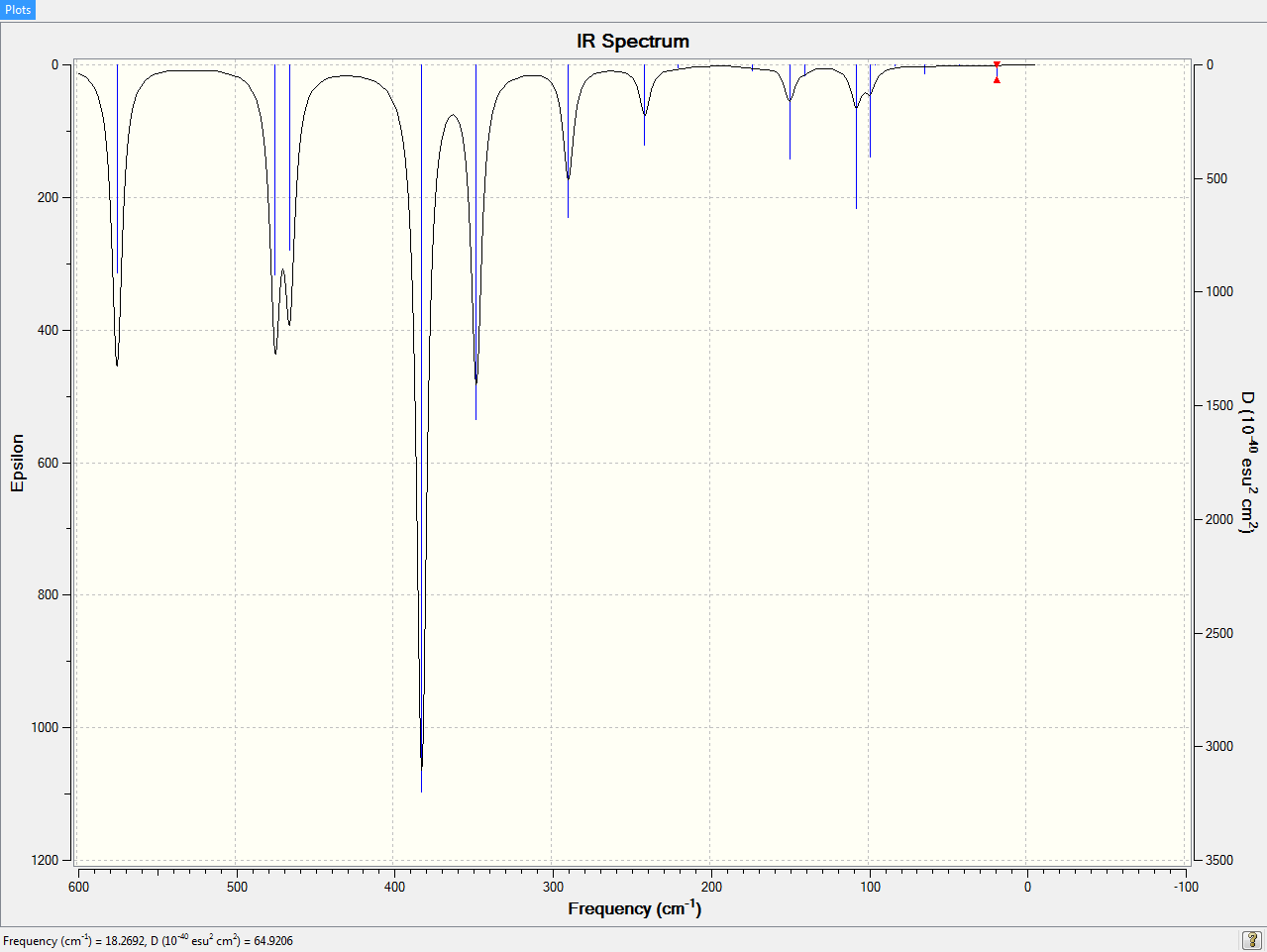Click the 100 tick label on frequency axis
This screenshot has width=1267, height=952.
[x=870, y=887]
